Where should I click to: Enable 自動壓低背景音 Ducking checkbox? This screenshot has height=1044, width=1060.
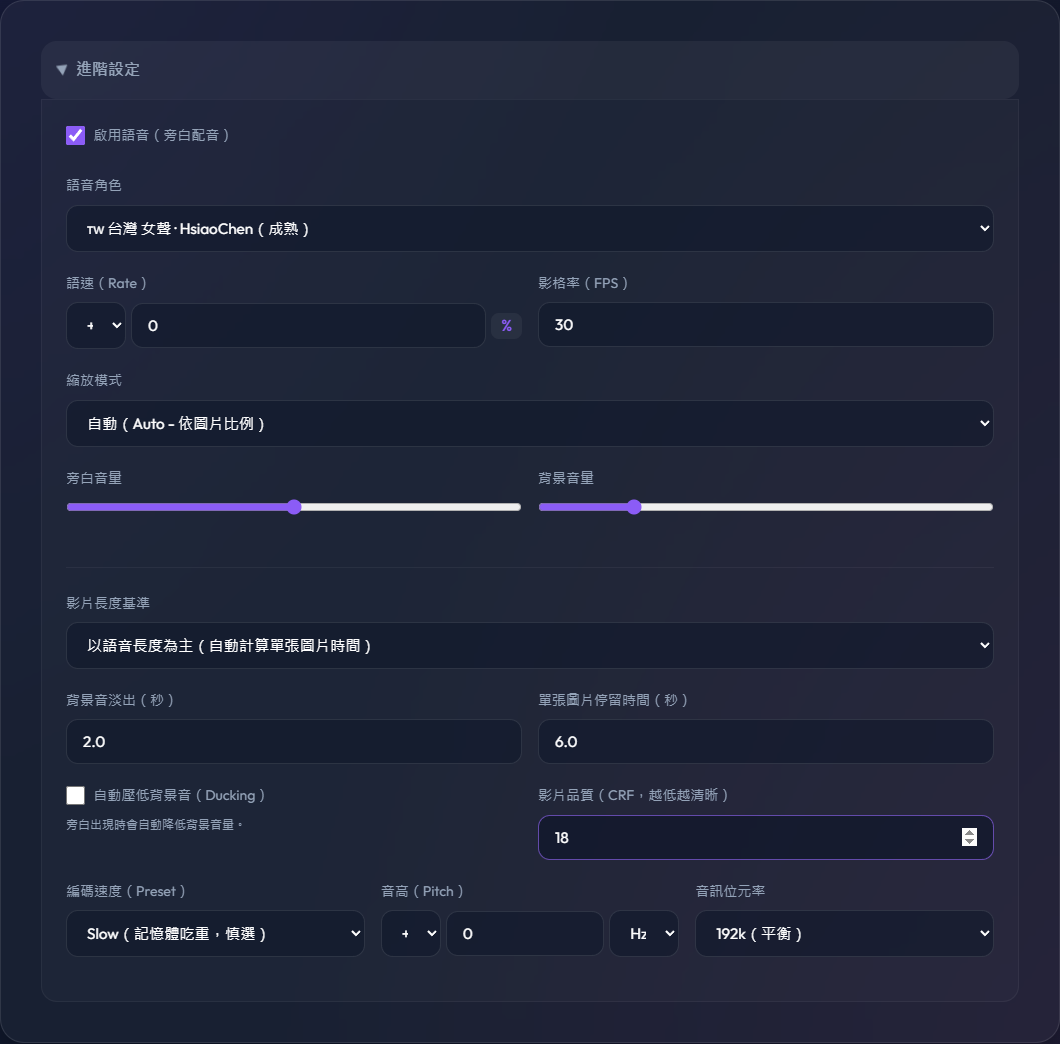(76, 795)
